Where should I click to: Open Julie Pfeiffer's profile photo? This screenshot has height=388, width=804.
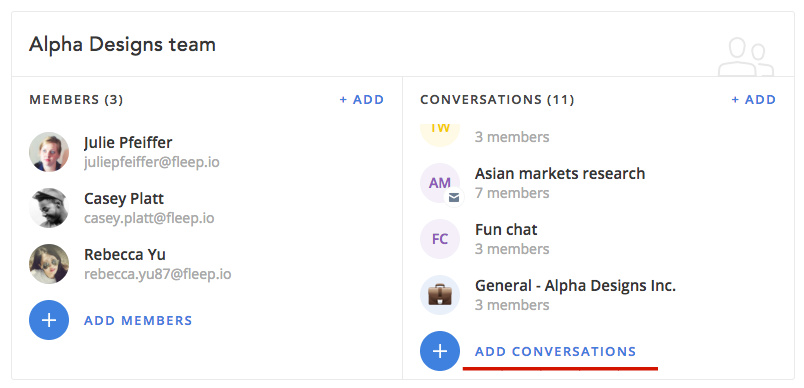(x=49, y=152)
